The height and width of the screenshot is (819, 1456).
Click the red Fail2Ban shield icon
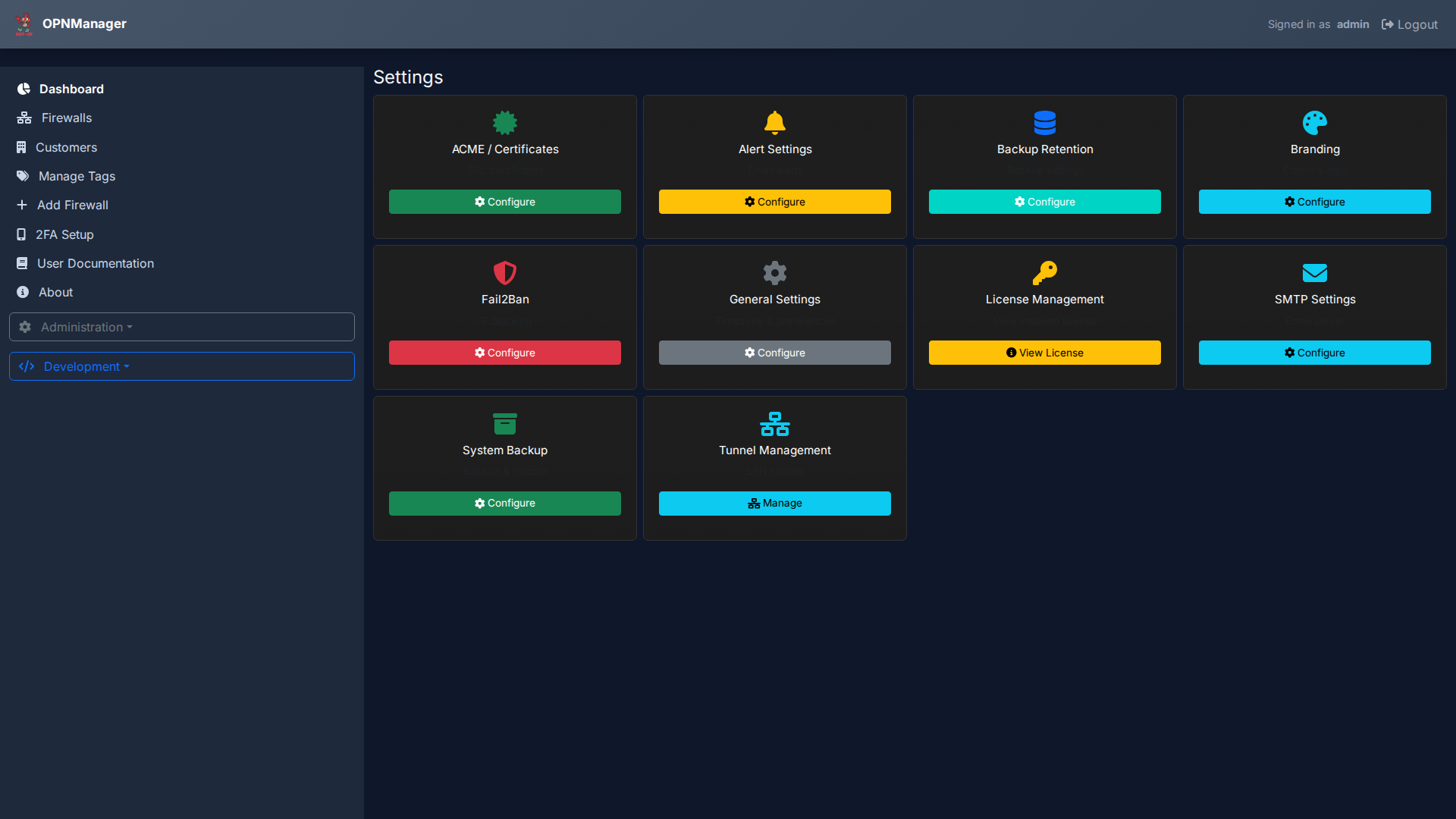click(505, 272)
